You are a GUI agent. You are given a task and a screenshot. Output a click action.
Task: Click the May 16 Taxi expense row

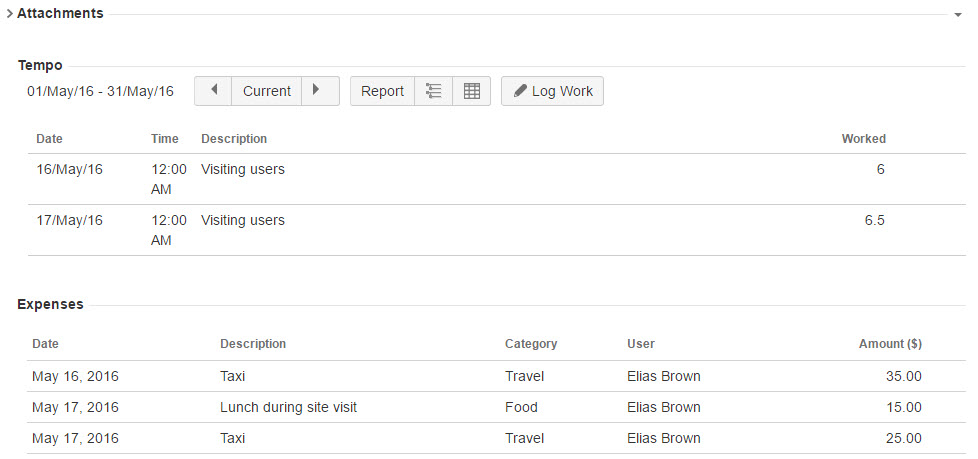pyautogui.click(x=232, y=377)
